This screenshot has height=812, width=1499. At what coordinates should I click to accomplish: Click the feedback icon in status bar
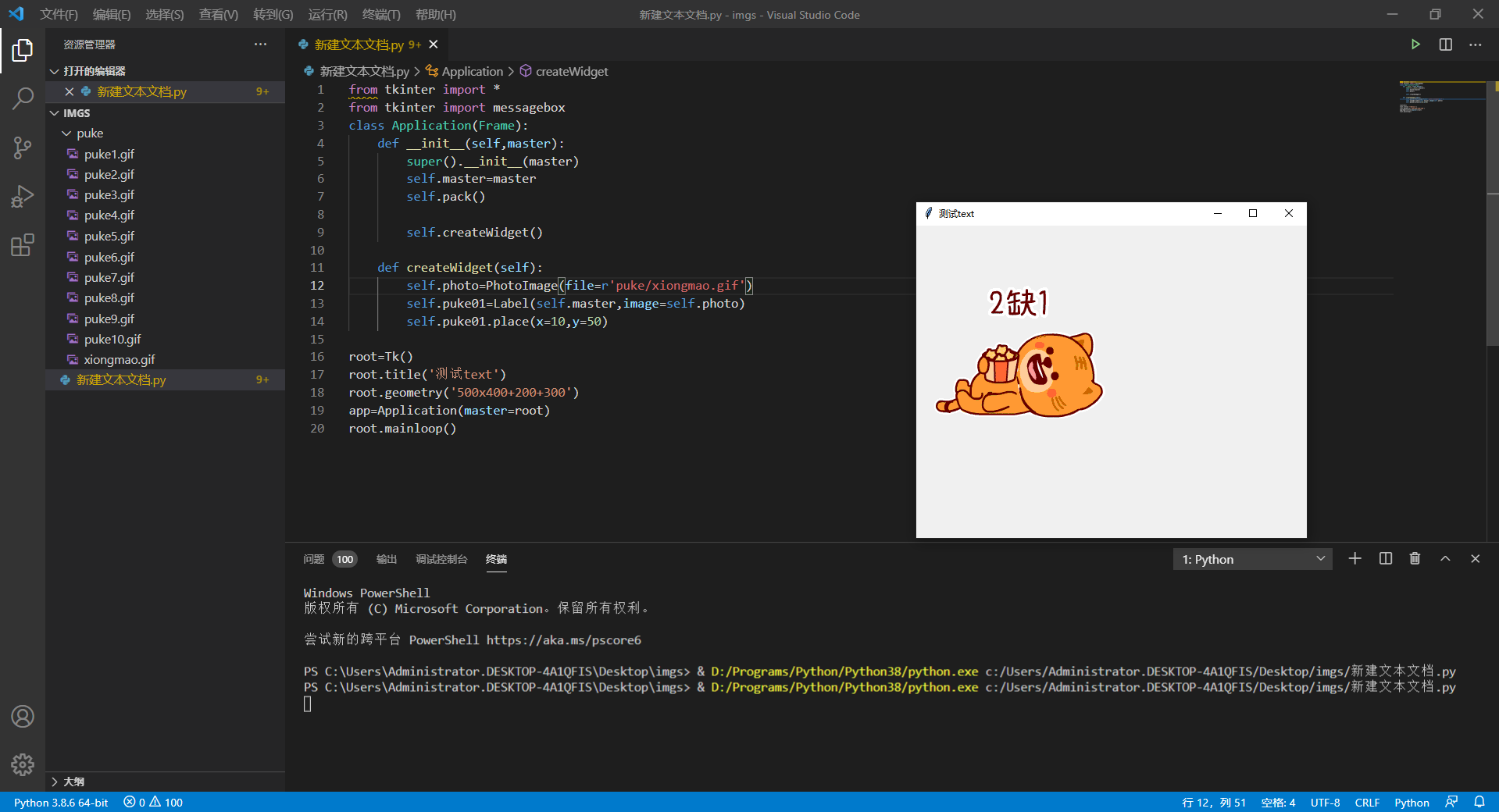1451,802
